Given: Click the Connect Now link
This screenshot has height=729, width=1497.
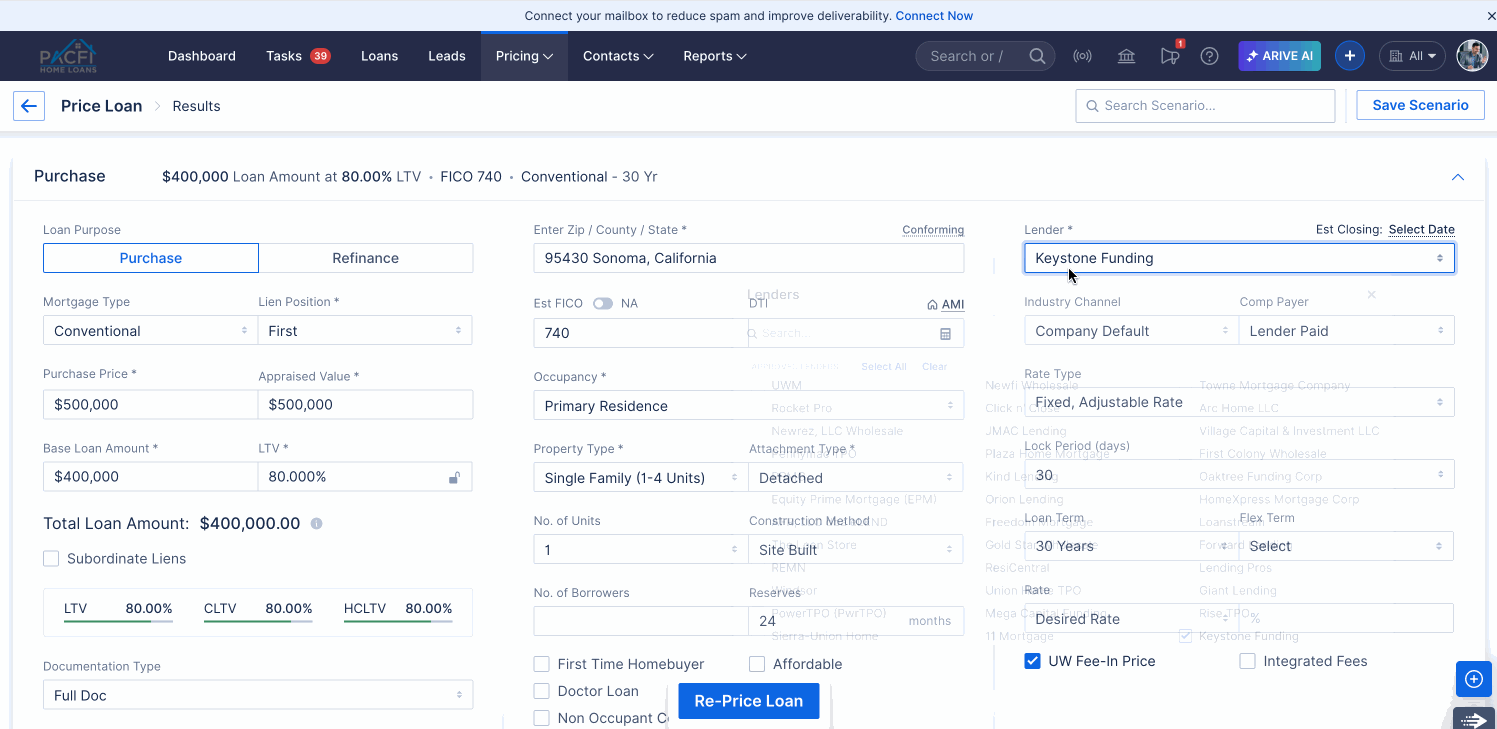Looking at the screenshot, I should (x=934, y=16).
